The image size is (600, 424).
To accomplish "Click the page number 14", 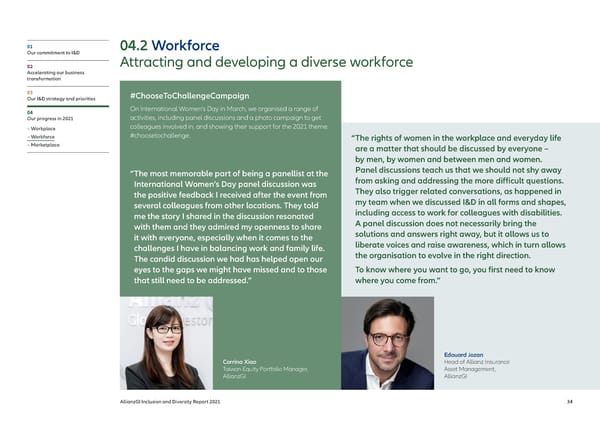I will pos(569,402).
